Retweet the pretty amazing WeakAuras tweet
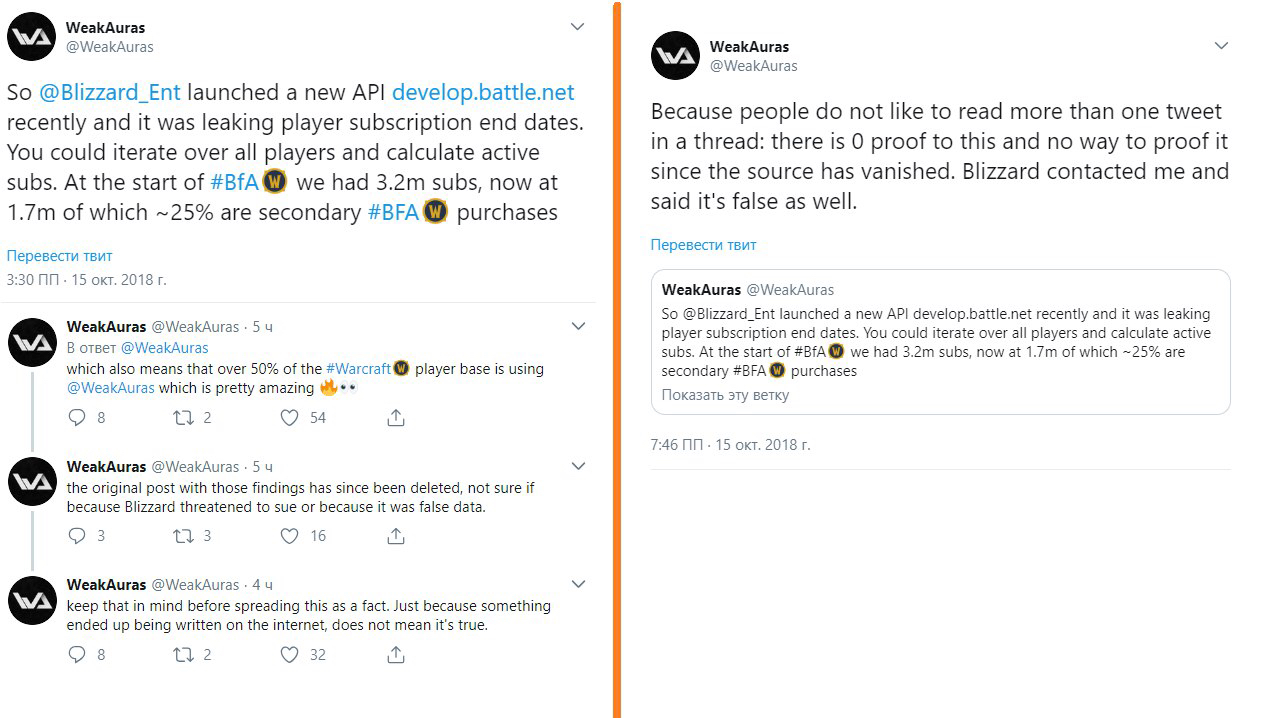1264x718 pixels. [x=183, y=418]
